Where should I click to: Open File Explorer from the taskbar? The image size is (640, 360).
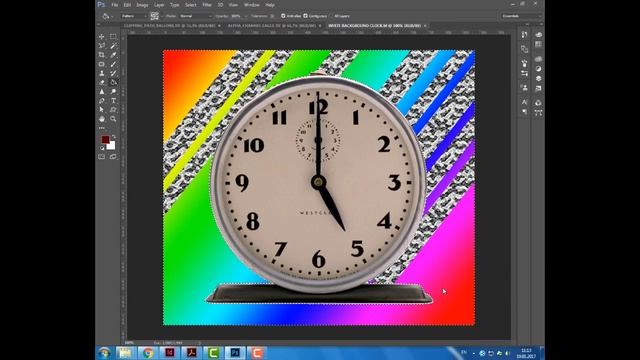[x=125, y=353]
